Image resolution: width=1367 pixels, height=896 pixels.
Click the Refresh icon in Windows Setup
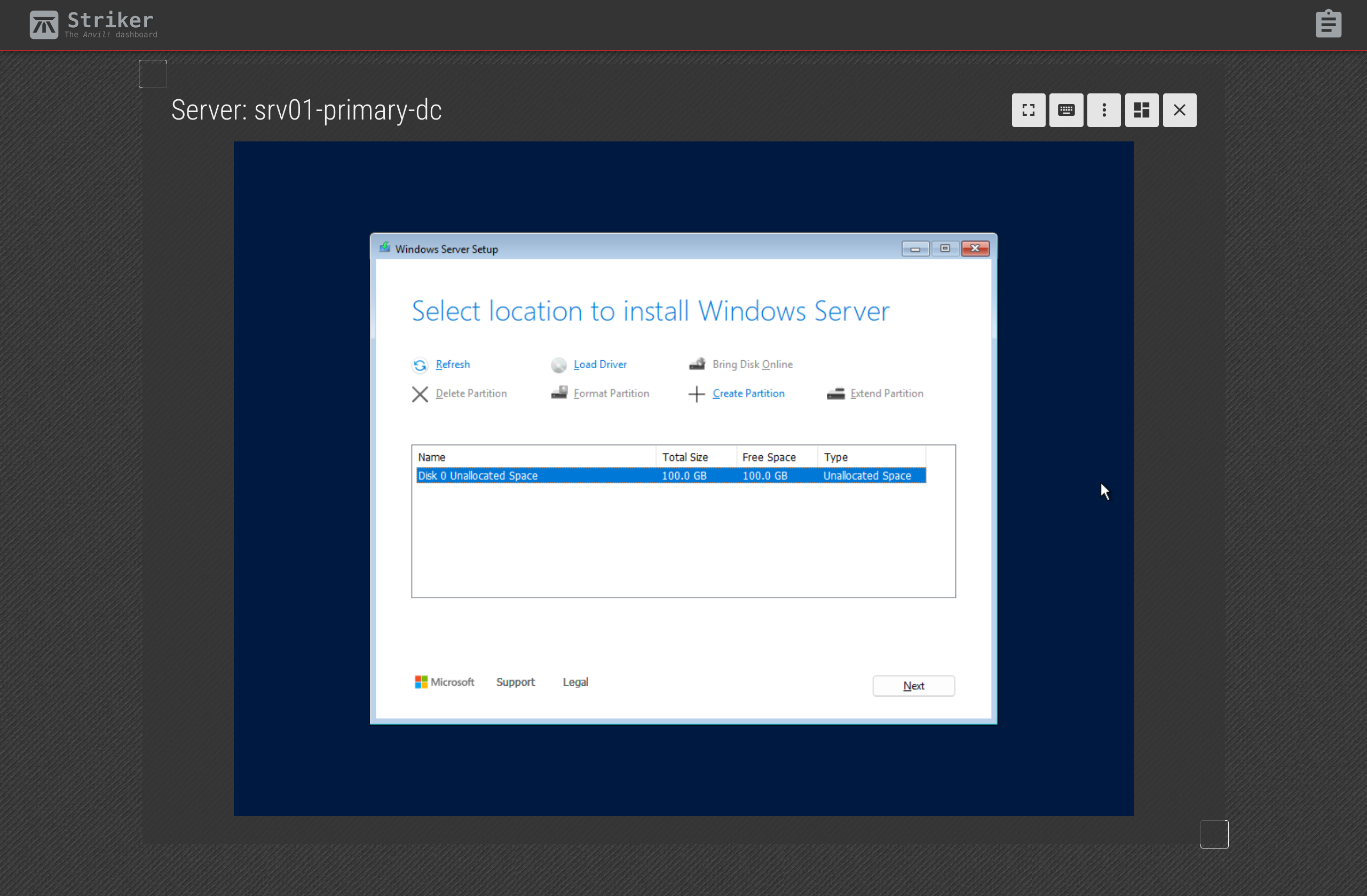pyautogui.click(x=420, y=366)
